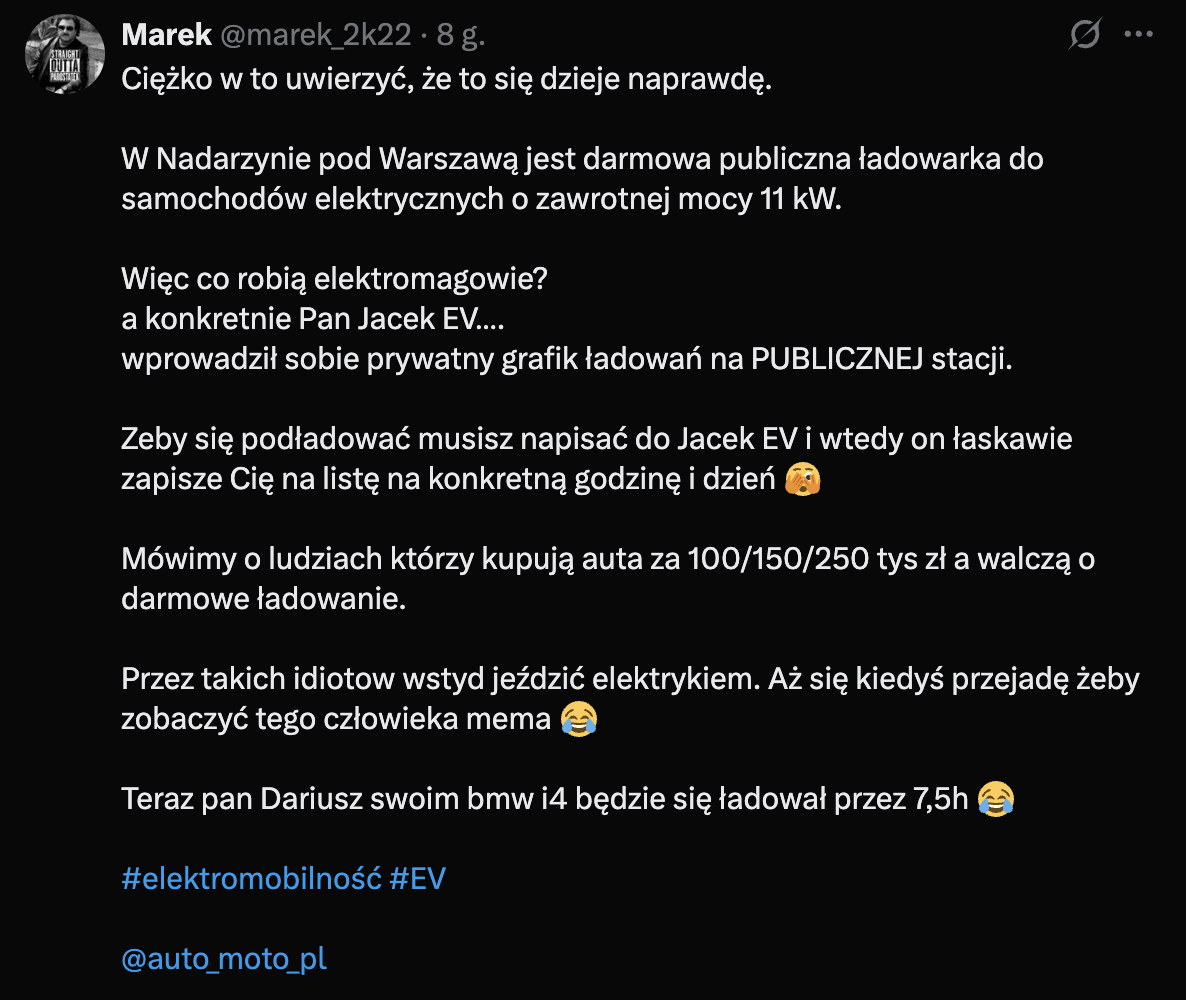Click the line starting 'Przez takich idiotow'

click(x=630, y=679)
